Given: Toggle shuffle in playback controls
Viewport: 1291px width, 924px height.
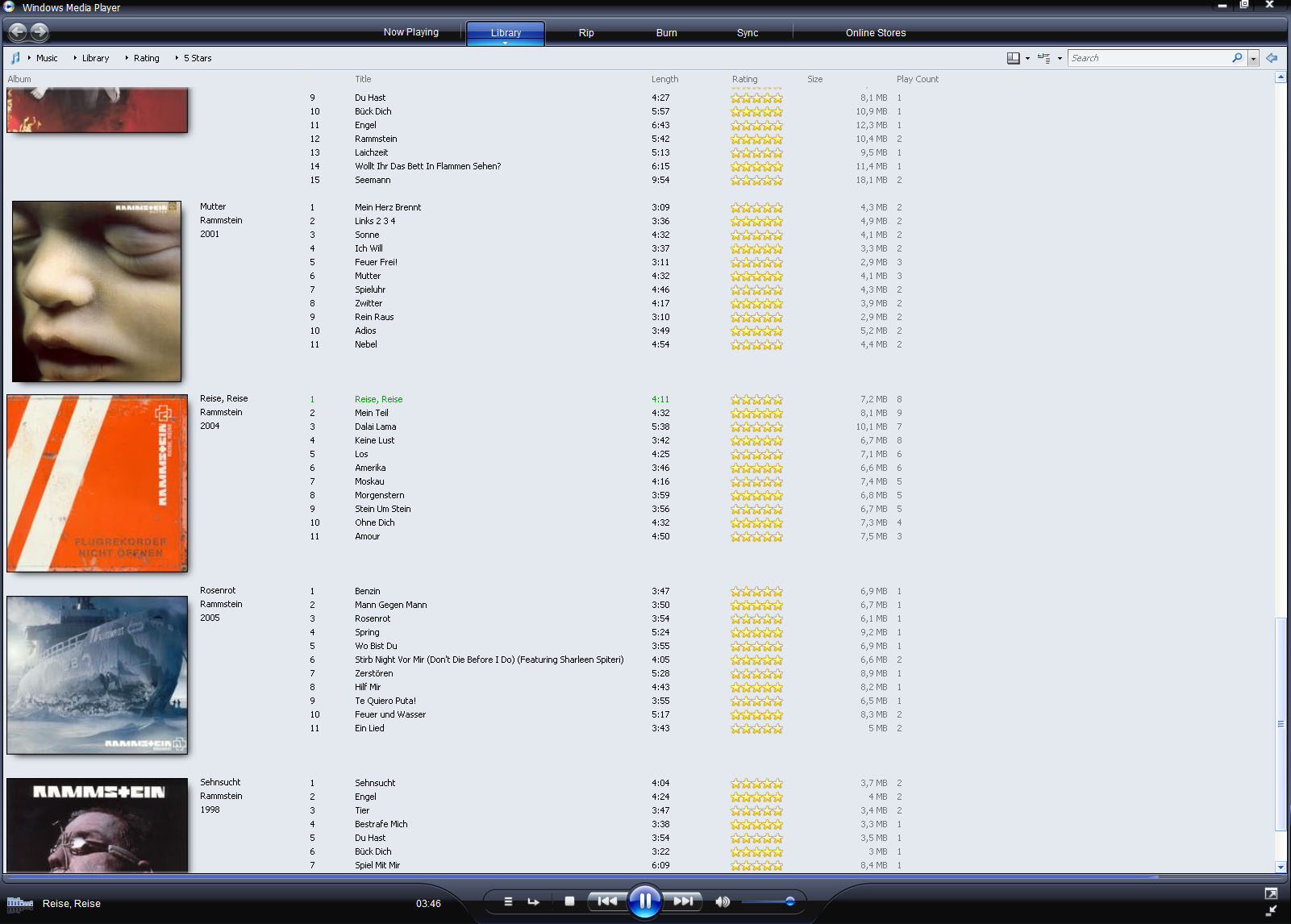Looking at the screenshot, I should point(508,901).
